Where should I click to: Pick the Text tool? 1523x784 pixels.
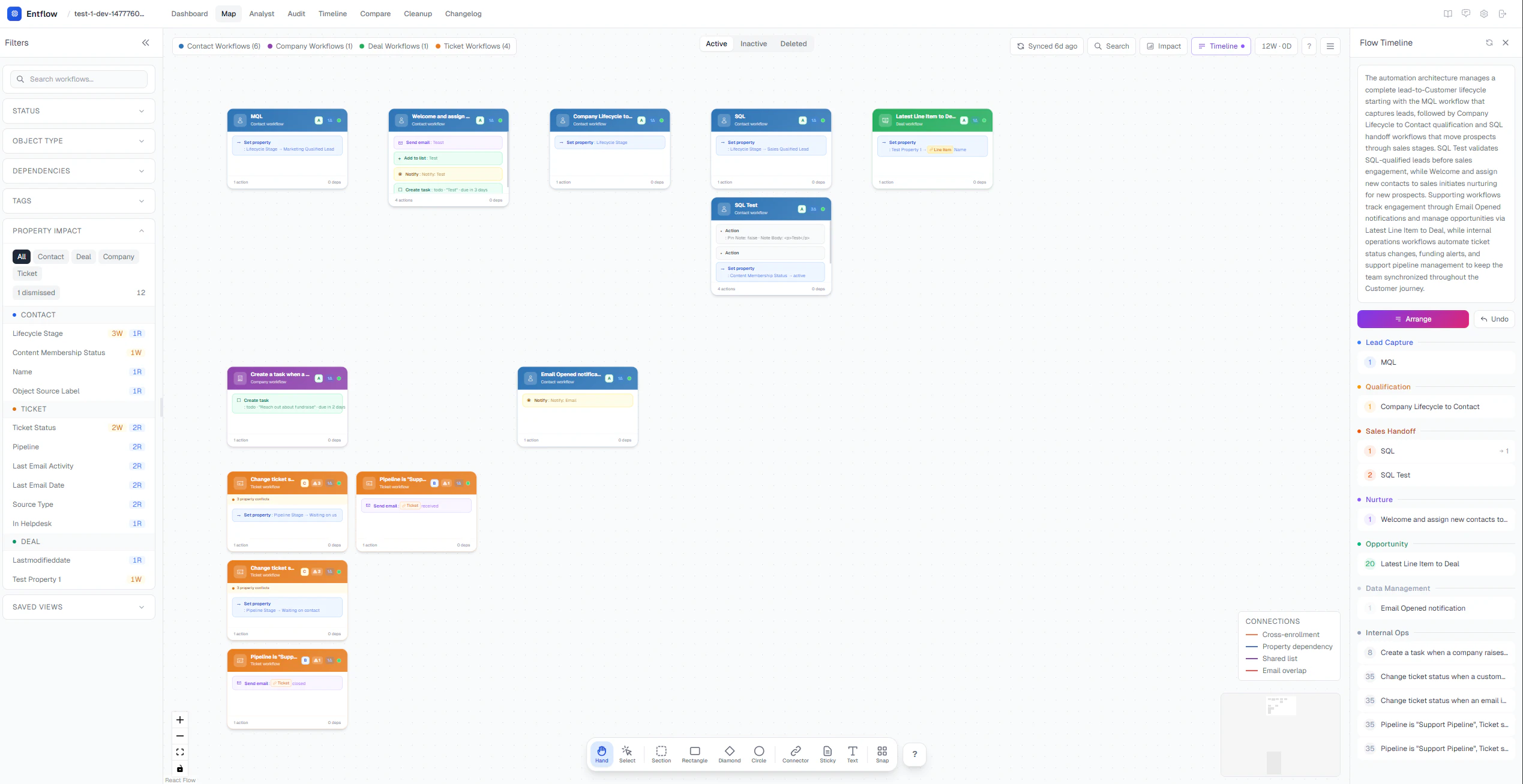click(x=852, y=754)
